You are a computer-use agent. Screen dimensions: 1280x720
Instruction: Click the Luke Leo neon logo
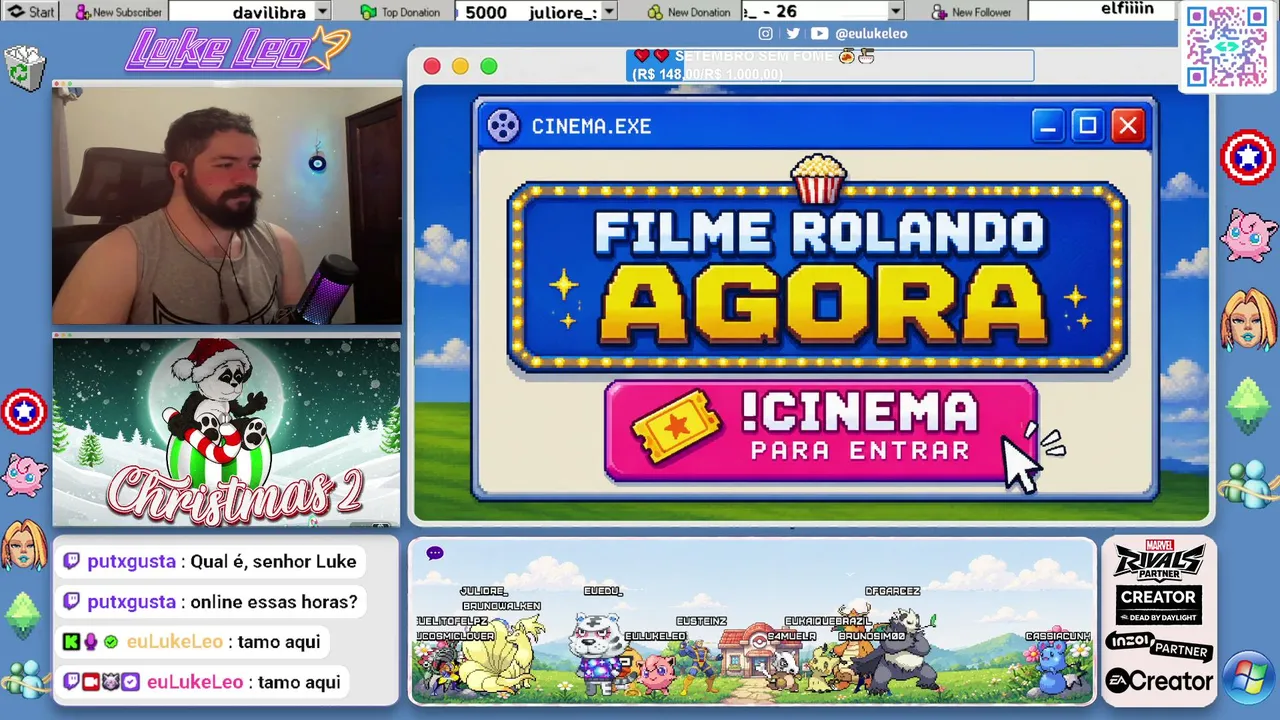[236, 50]
